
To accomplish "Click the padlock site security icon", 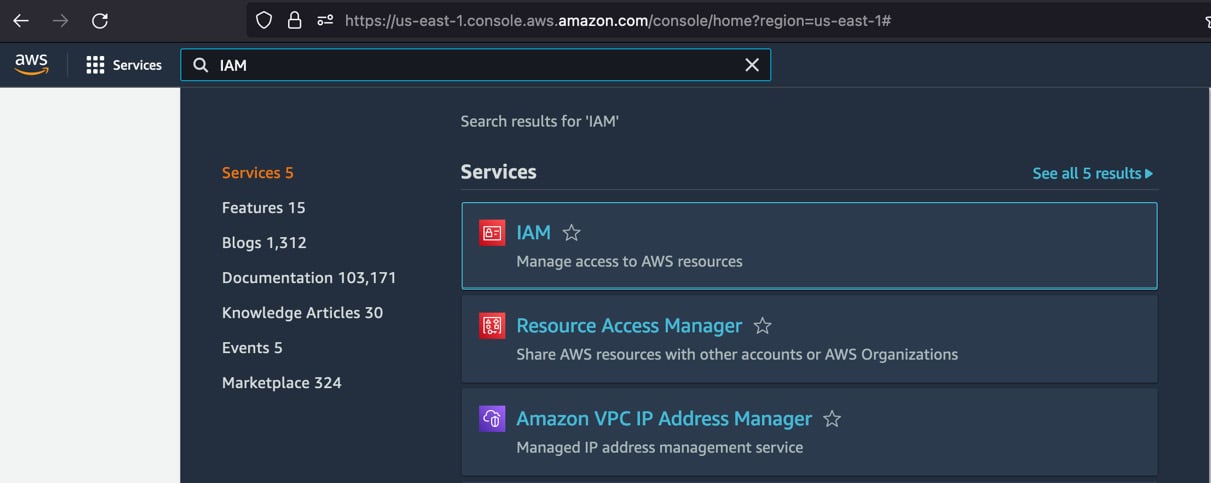I will point(294,20).
